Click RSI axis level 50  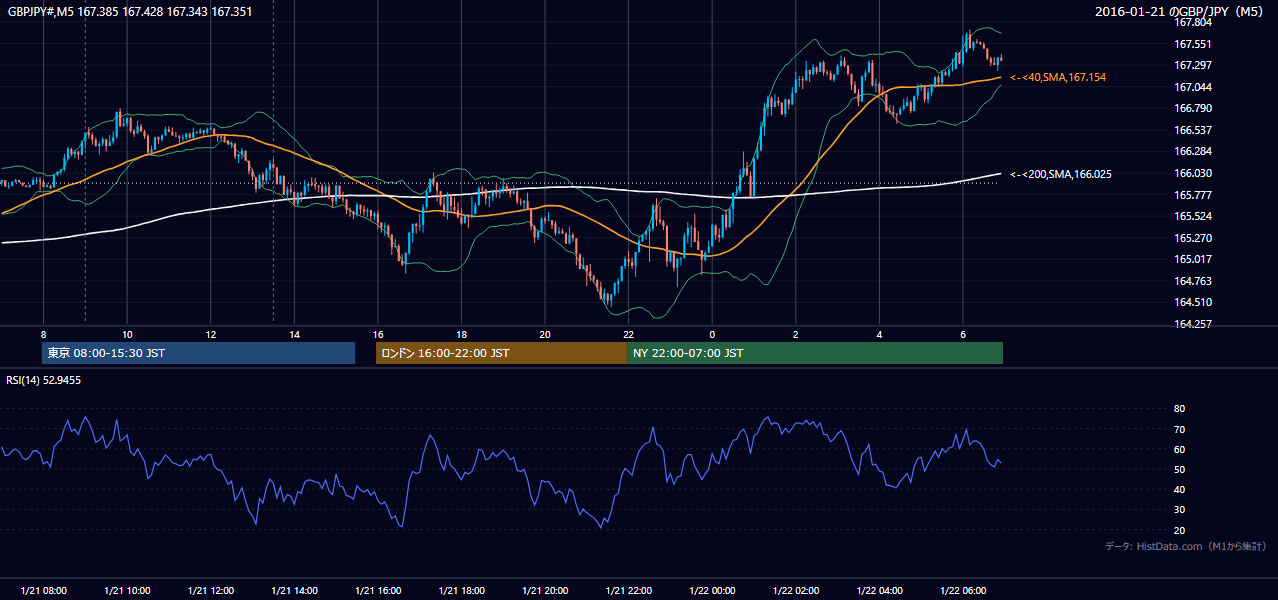(x=1179, y=469)
